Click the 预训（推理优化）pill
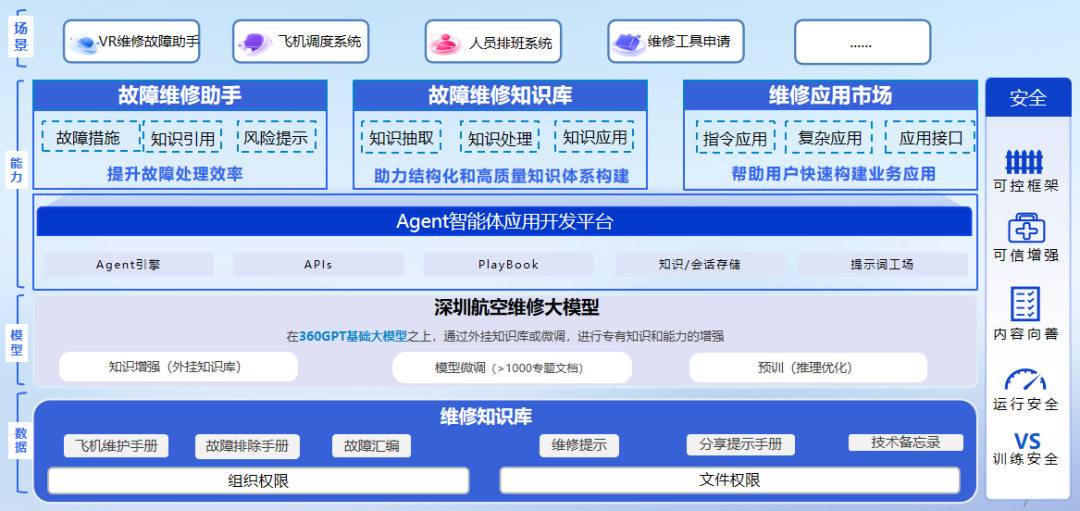This screenshot has height=511, width=1080. (x=809, y=367)
